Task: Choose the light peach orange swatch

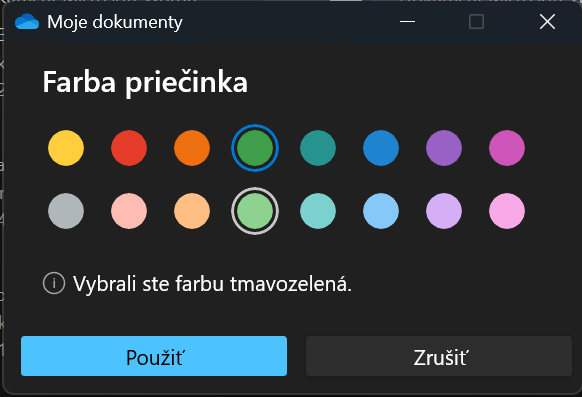Action: pyautogui.click(x=192, y=211)
